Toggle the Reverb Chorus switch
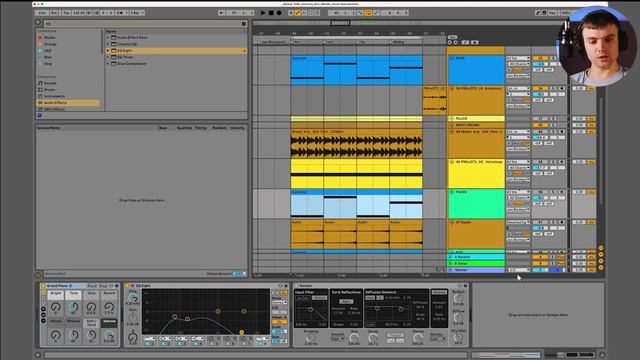Image resolution: width=640 pixels, height=360 pixels. [439, 292]
